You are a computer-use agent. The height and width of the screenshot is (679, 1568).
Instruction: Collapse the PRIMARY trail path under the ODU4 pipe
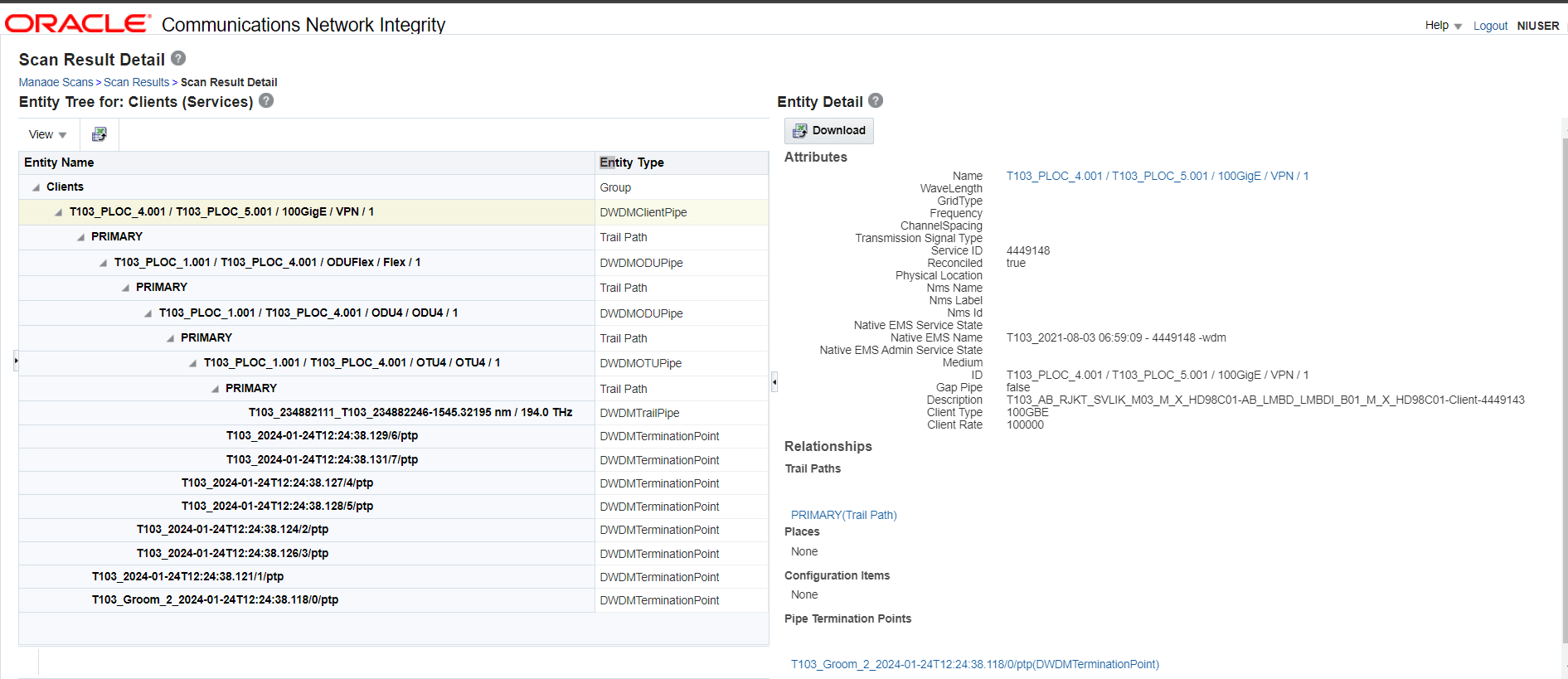(x=170, y=338)
